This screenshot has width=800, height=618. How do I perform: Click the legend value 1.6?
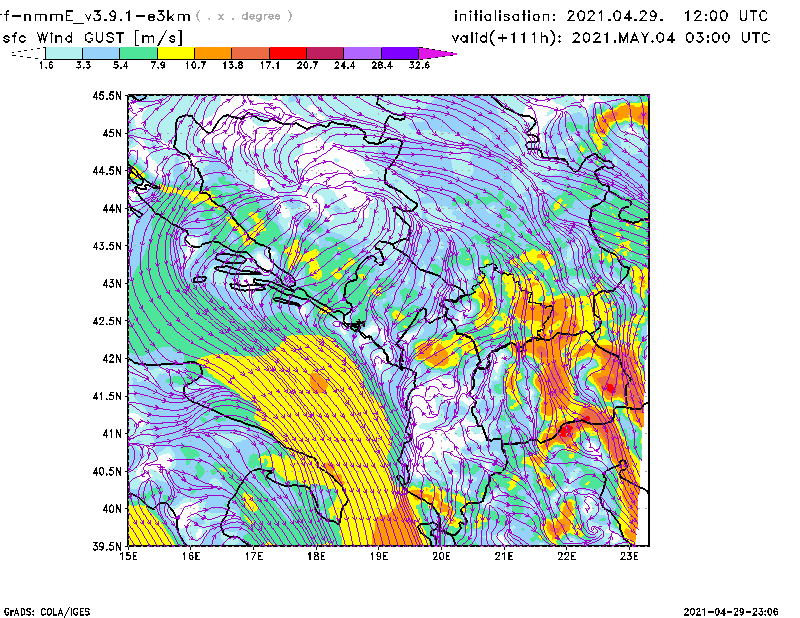click(46, 65)
